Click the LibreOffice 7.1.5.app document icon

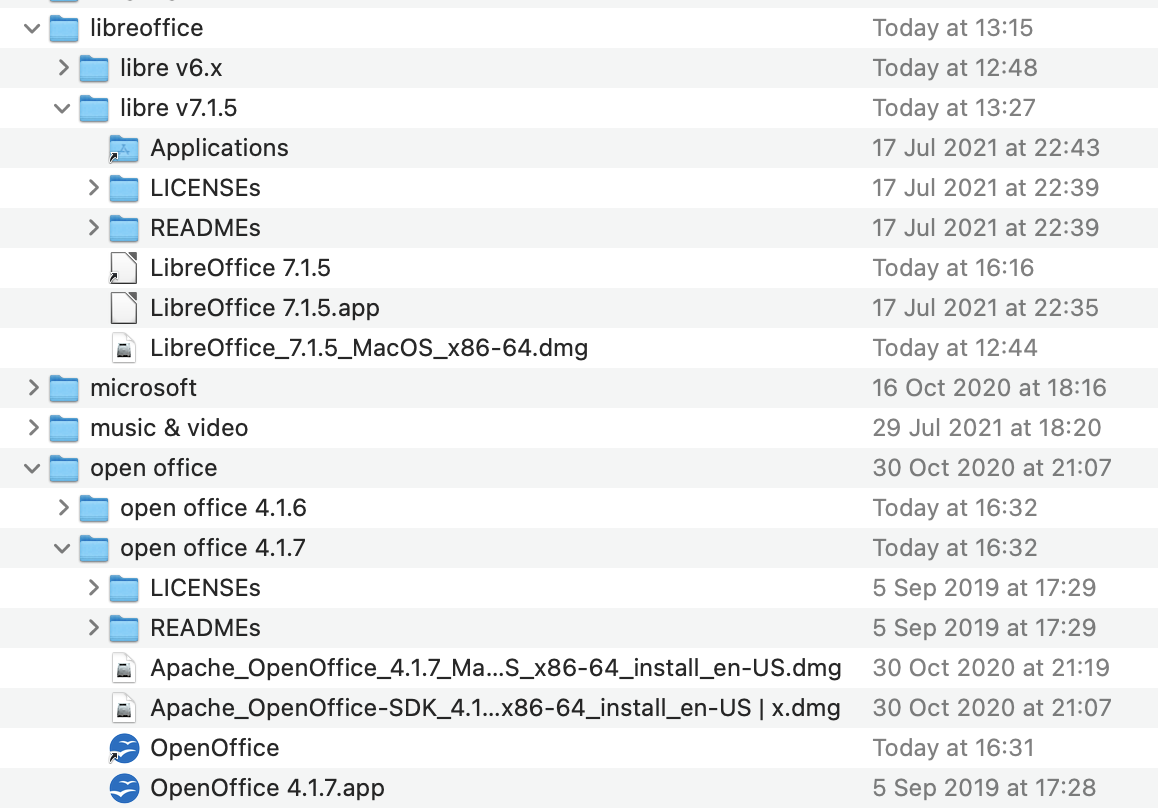click(x=124, y=308)
